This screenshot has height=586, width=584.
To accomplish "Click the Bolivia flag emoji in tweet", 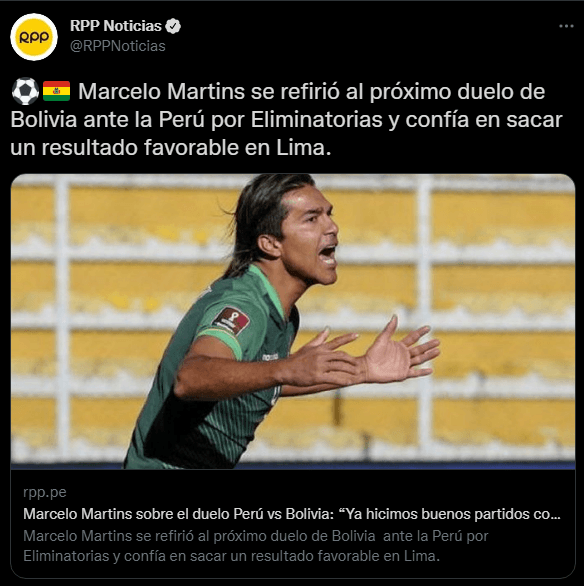I will coord(56,91).
